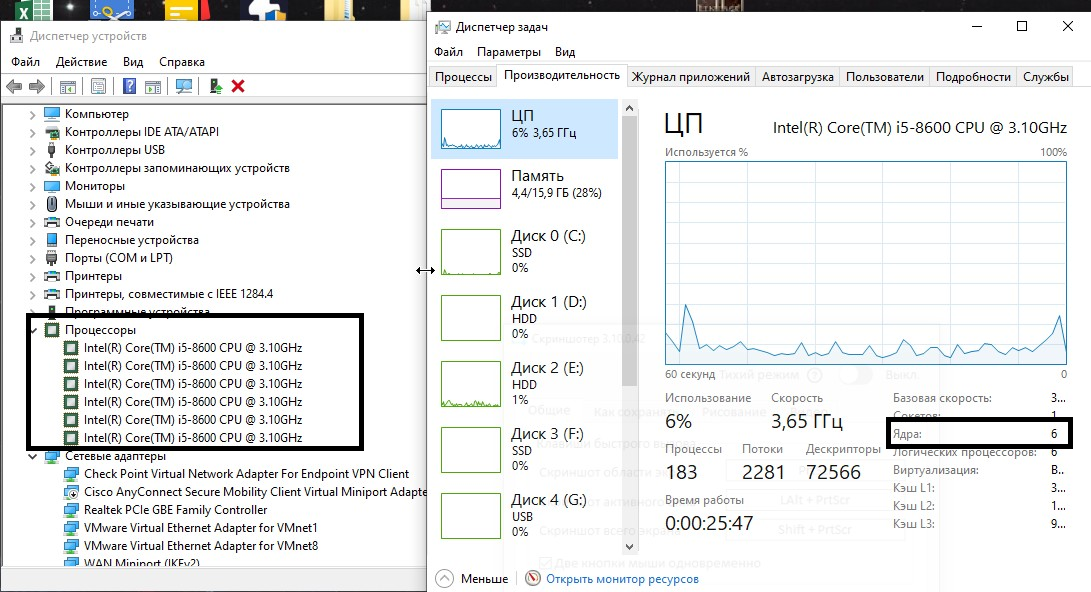Viewport: 1091px width, 592px height.
Task: Click the mouse icon beside Мыши и иные указывающие устройства
Action: (x=52, y=204)
